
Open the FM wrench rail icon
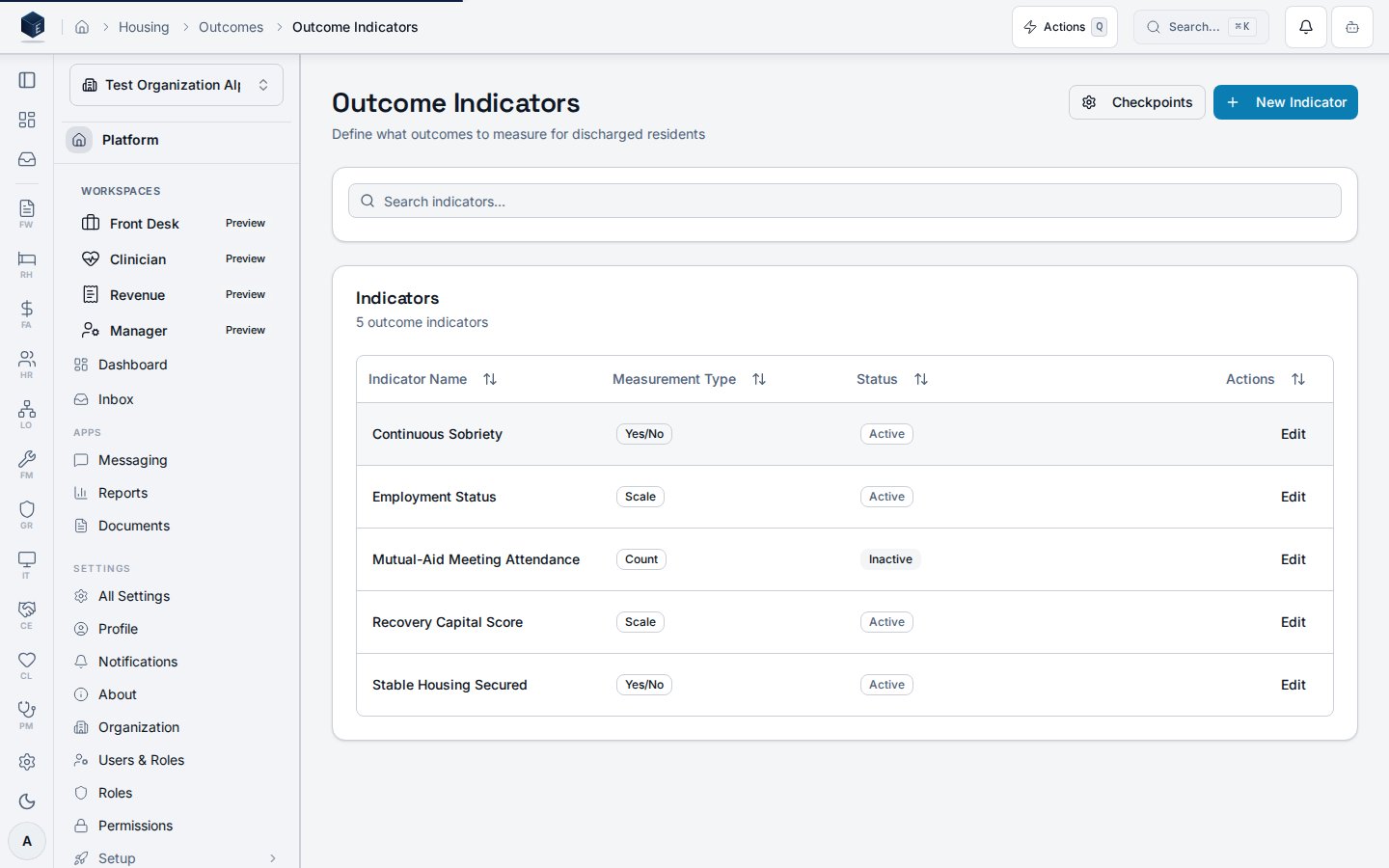tap(27, 464)
